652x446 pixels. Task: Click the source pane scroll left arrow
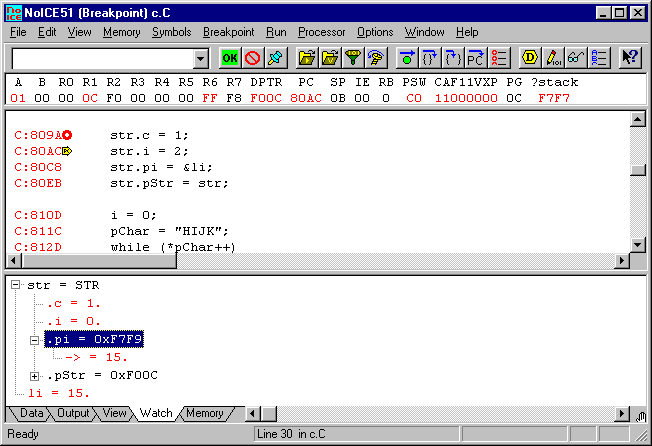(14, 261)
